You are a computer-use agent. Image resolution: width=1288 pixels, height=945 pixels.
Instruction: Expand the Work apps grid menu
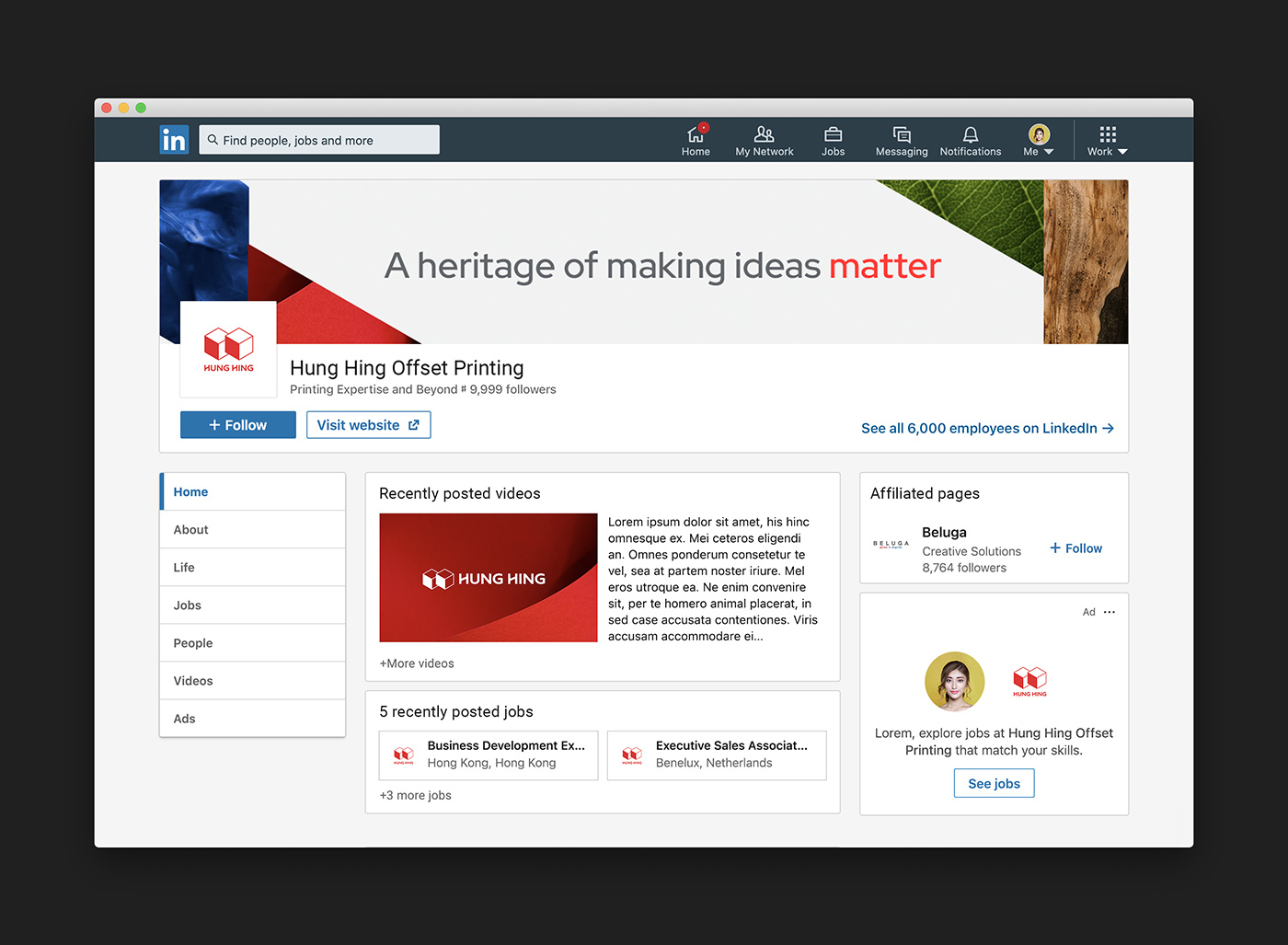click(x=1107, y=140)
